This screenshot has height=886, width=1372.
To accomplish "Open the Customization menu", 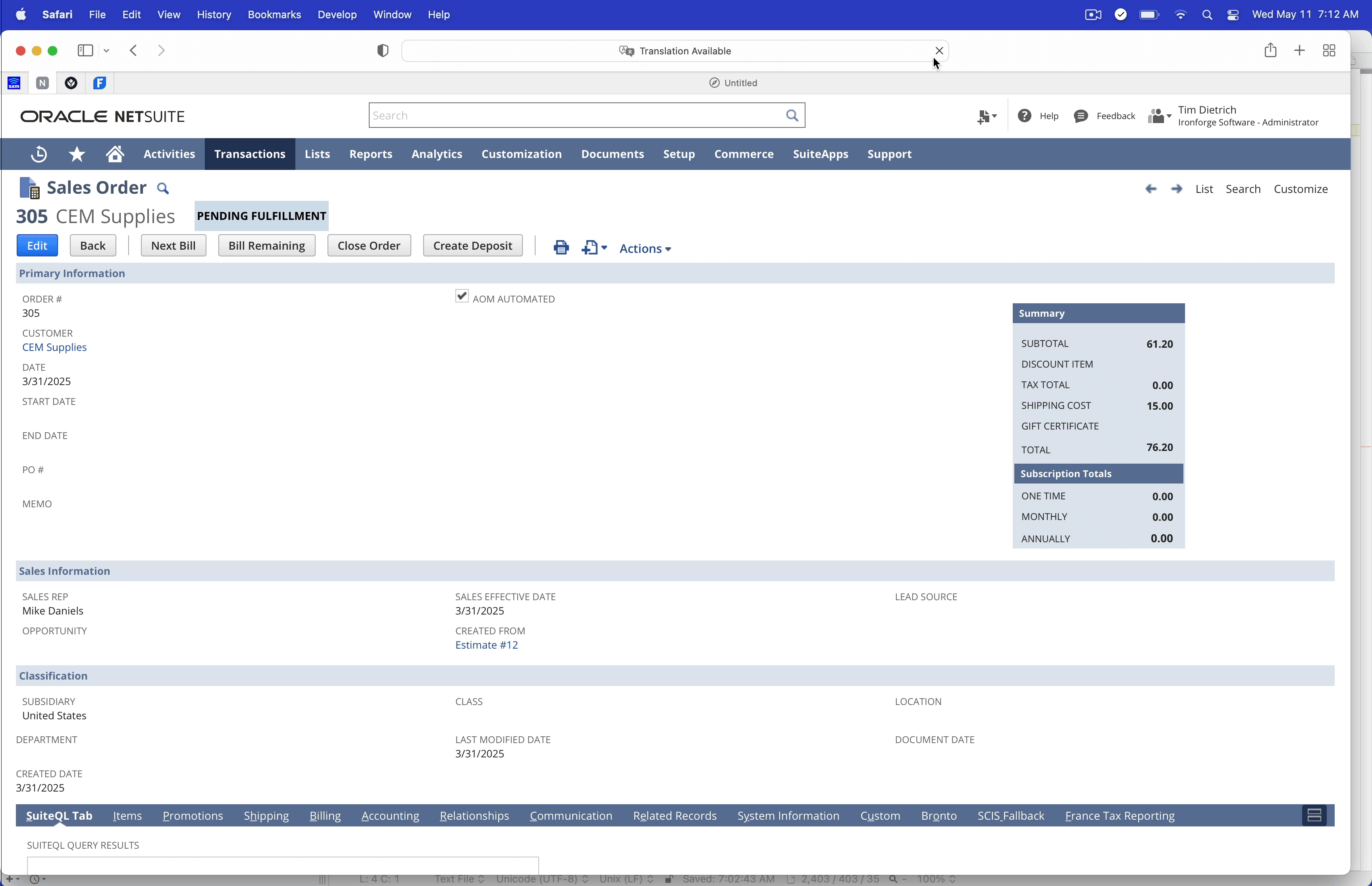I will 521,154.
